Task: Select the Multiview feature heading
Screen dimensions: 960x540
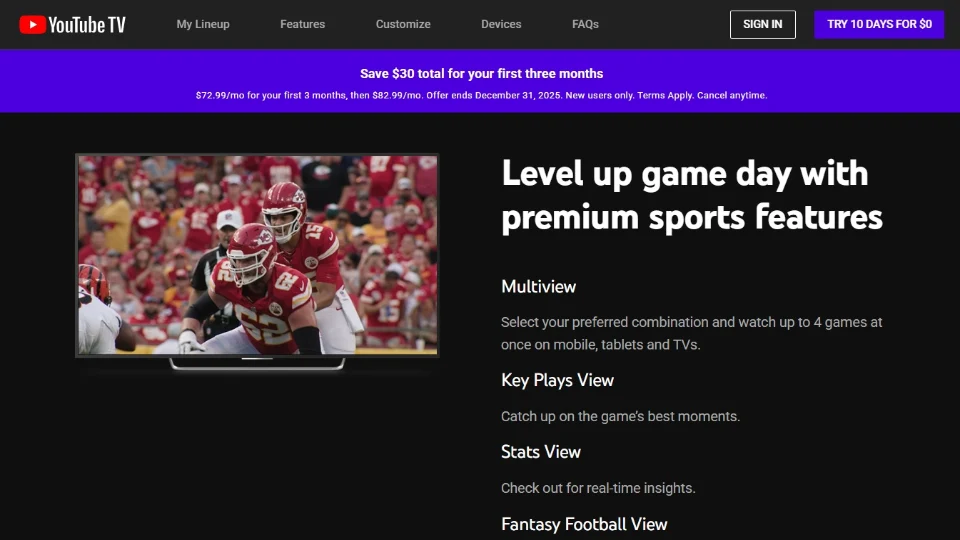Action: (x=538, y=287)
